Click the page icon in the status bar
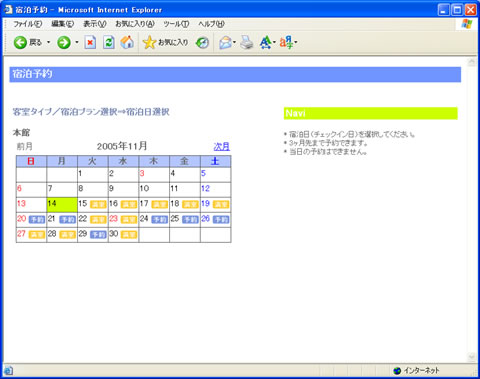Viewport: 480px width, 379px height. coord(8,370)
